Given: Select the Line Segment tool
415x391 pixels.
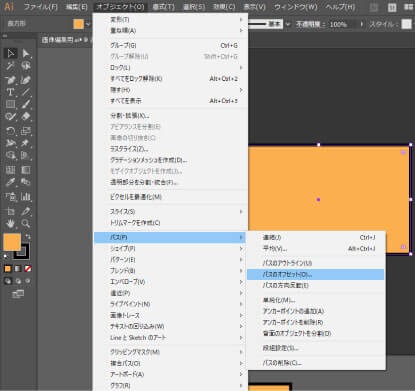Looking at the screenshot, I should pyautogui.click(x=26, y=92).
